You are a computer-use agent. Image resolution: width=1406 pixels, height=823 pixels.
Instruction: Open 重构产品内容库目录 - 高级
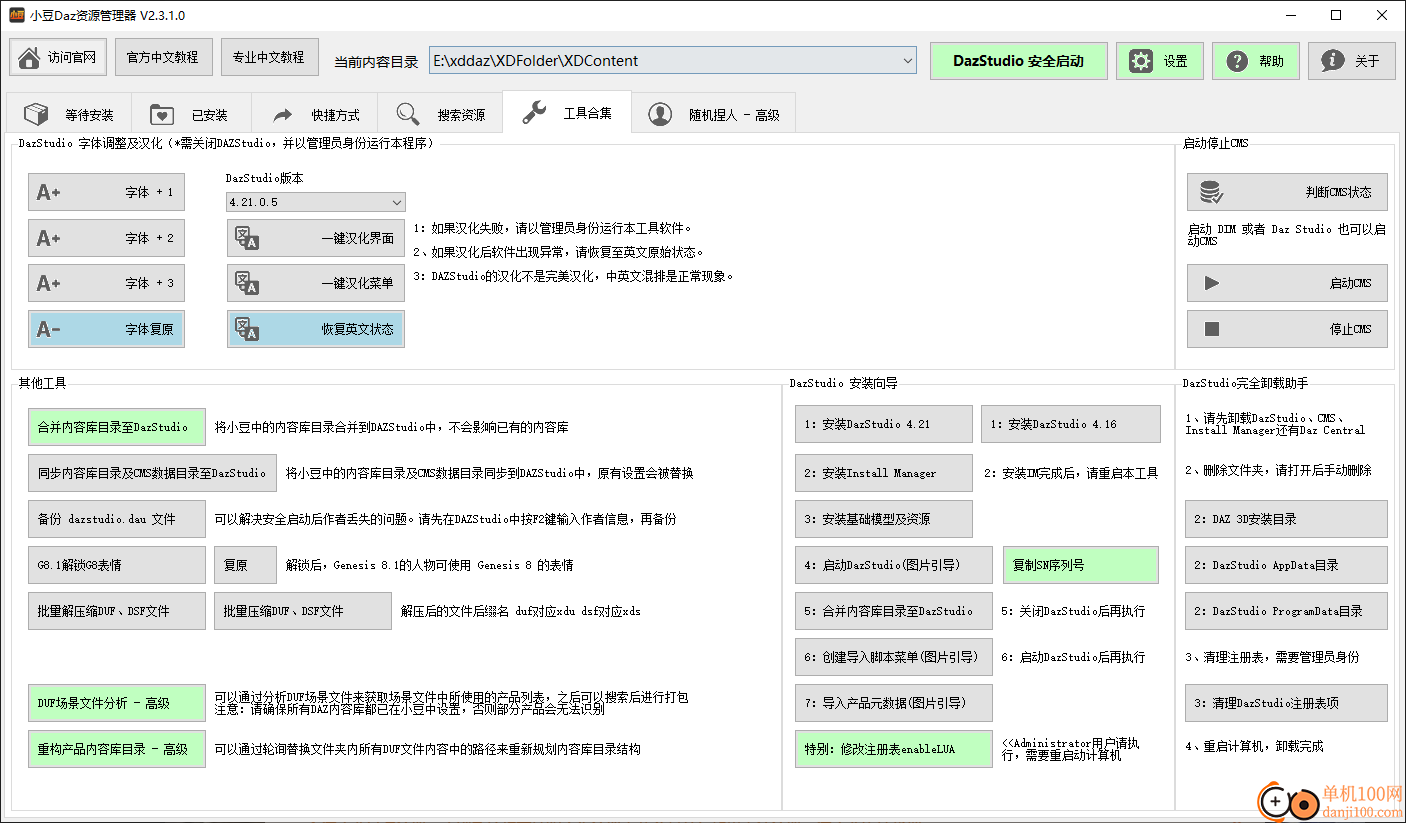tap(117, 749)
